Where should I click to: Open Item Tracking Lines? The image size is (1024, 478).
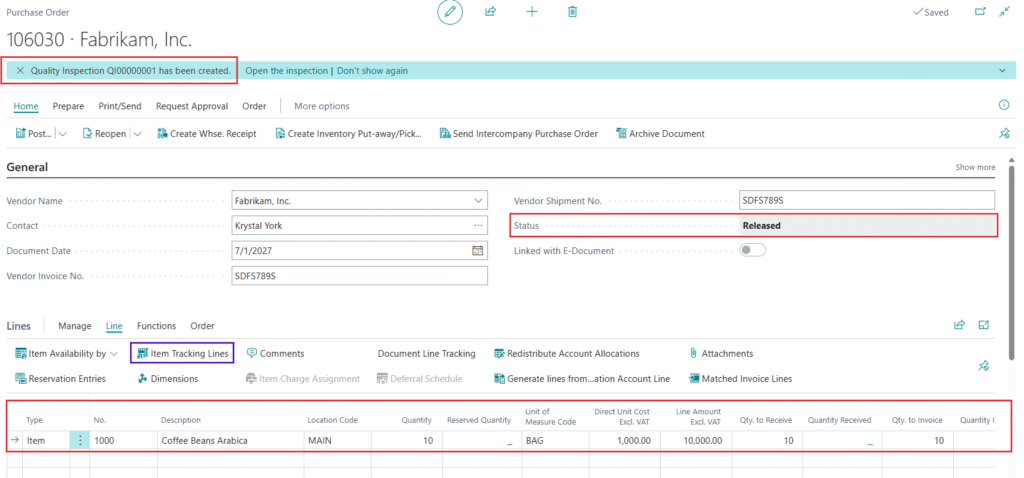(x=182, y=353)
